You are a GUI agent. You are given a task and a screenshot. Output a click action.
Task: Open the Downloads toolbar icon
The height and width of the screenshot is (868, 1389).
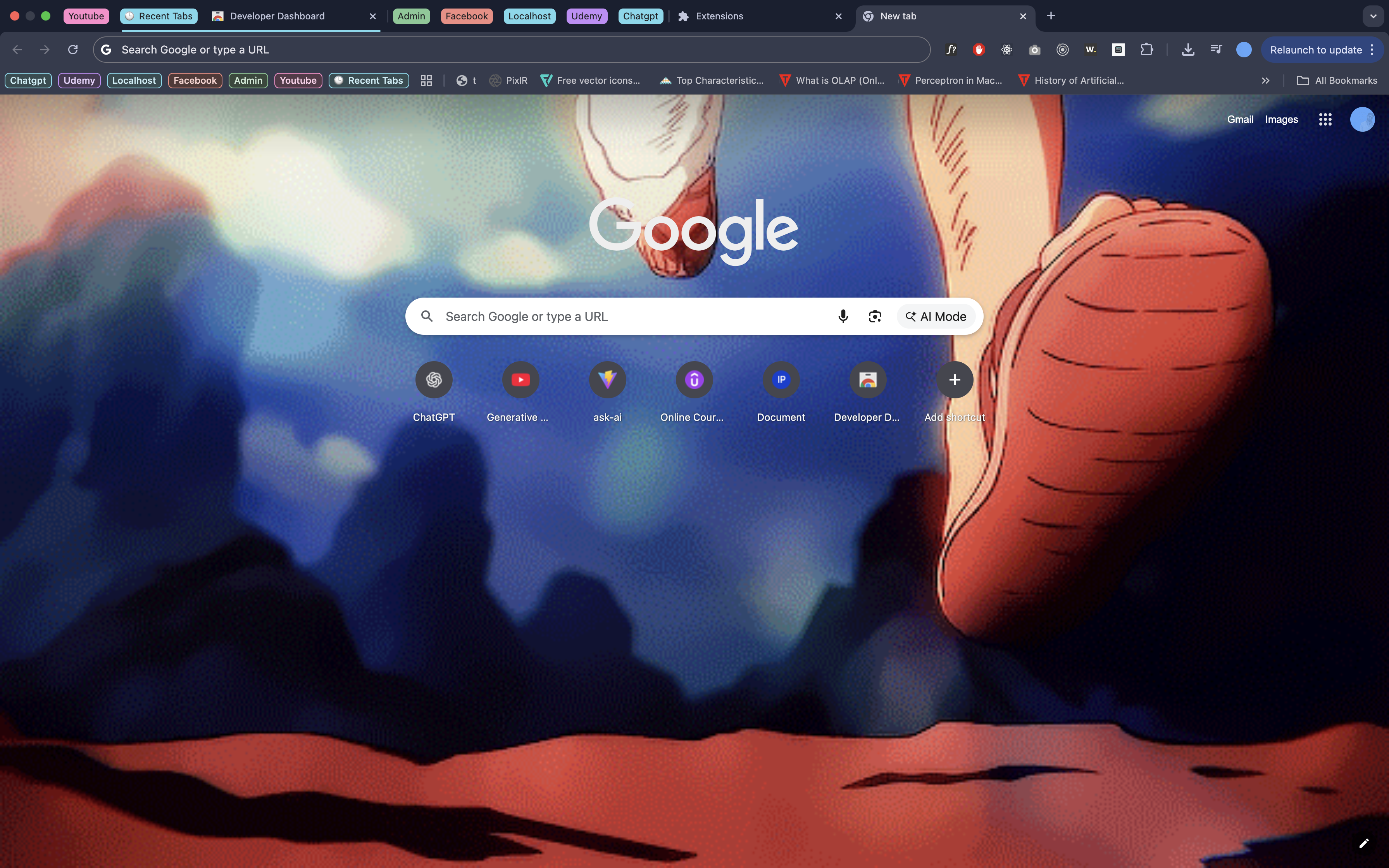tap(1187, 49)
